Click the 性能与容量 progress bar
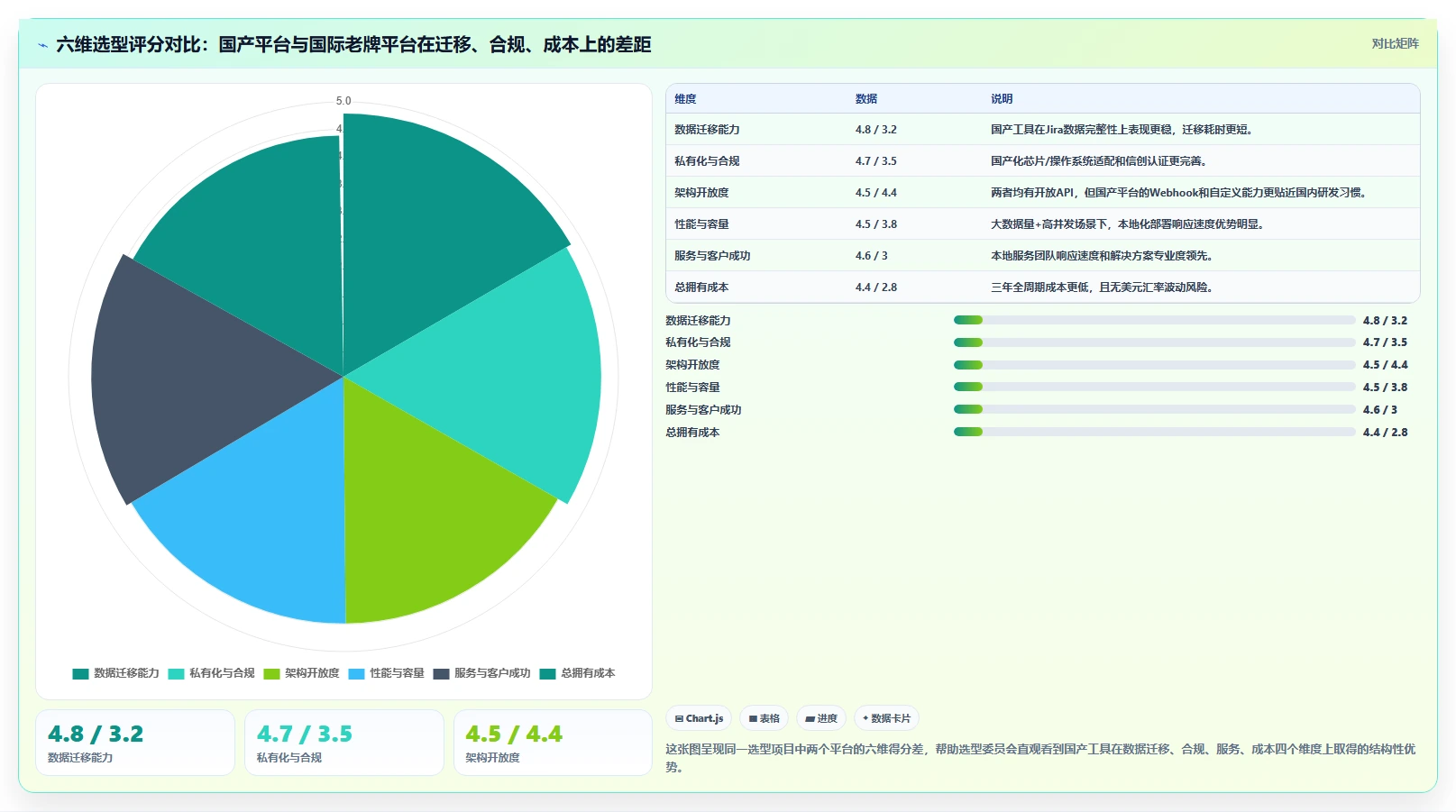 tap(1155, 387)
